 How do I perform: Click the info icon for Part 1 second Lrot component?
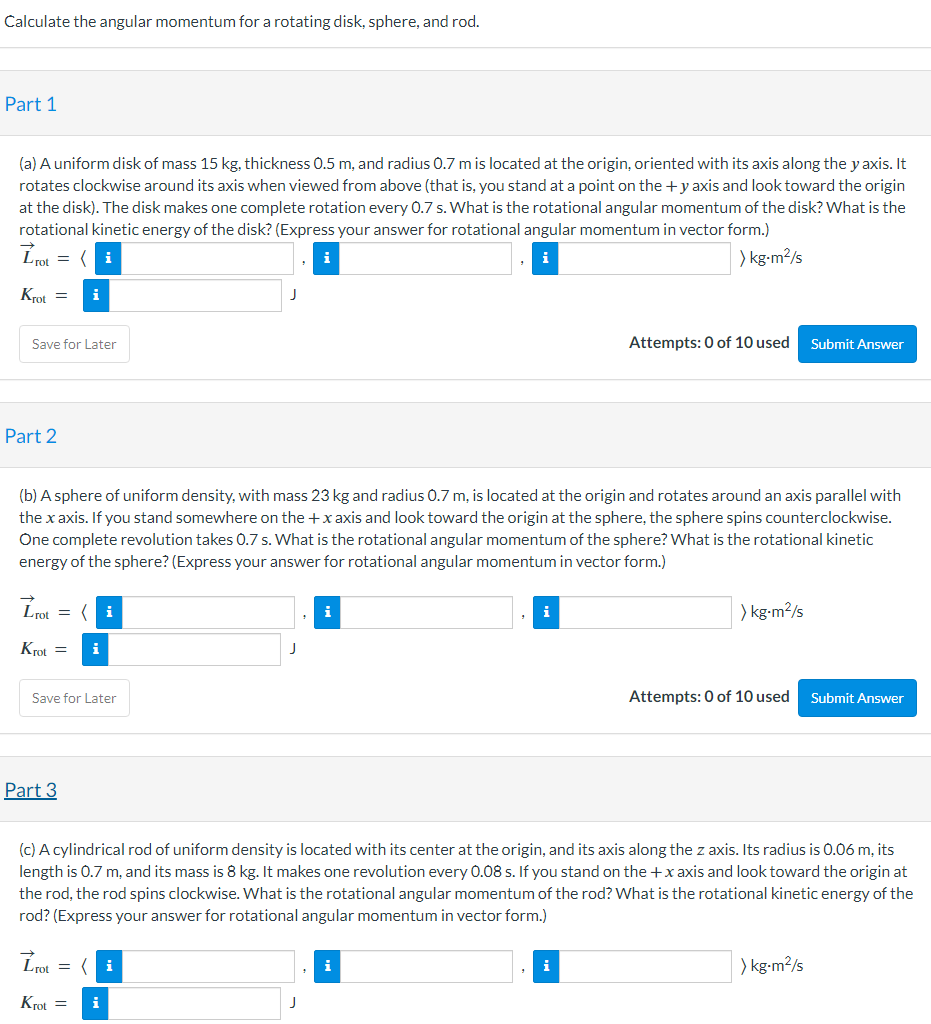[326, 257]
